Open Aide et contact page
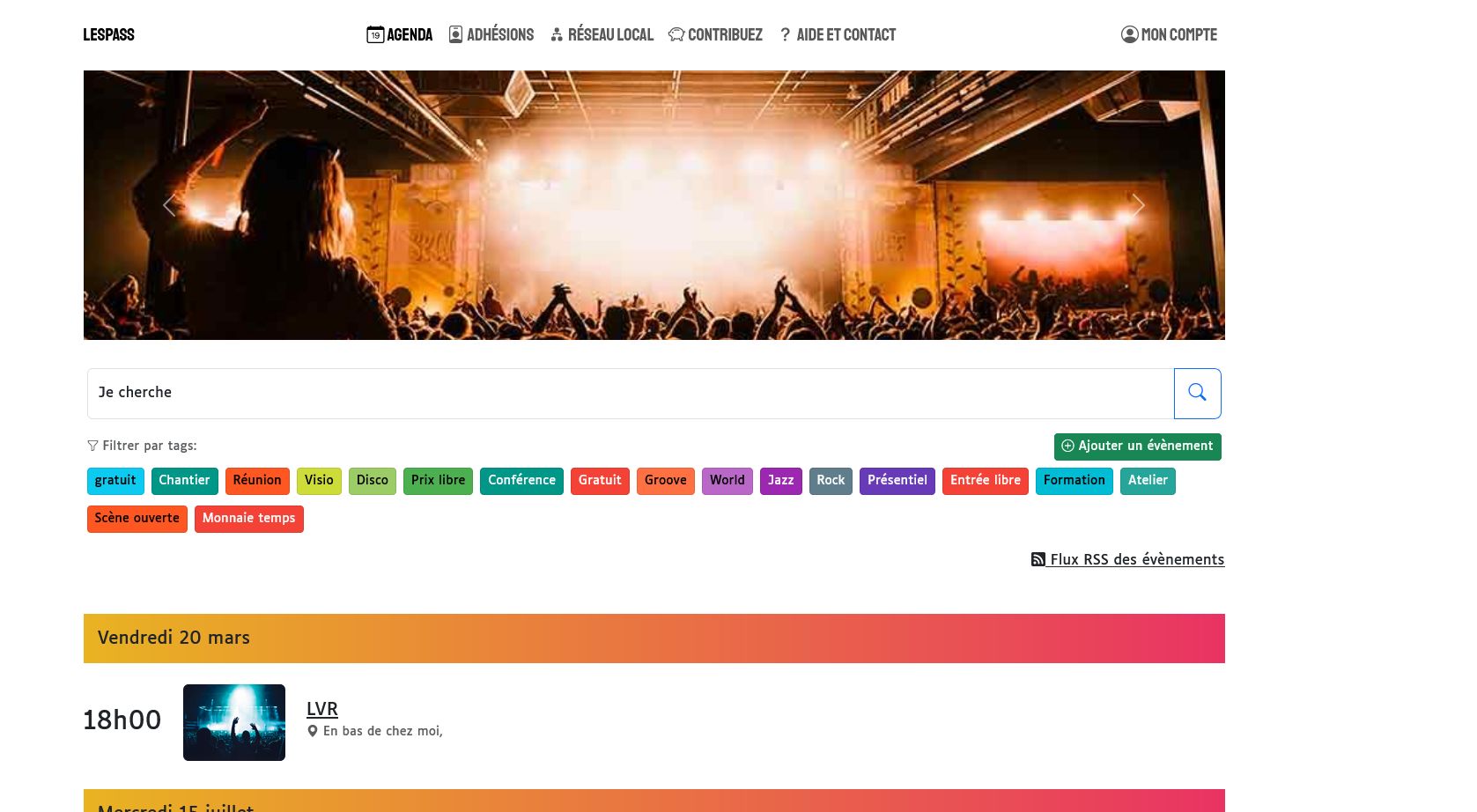The image size is (1477, 812). pyautogui.click(x=837, y=35)
